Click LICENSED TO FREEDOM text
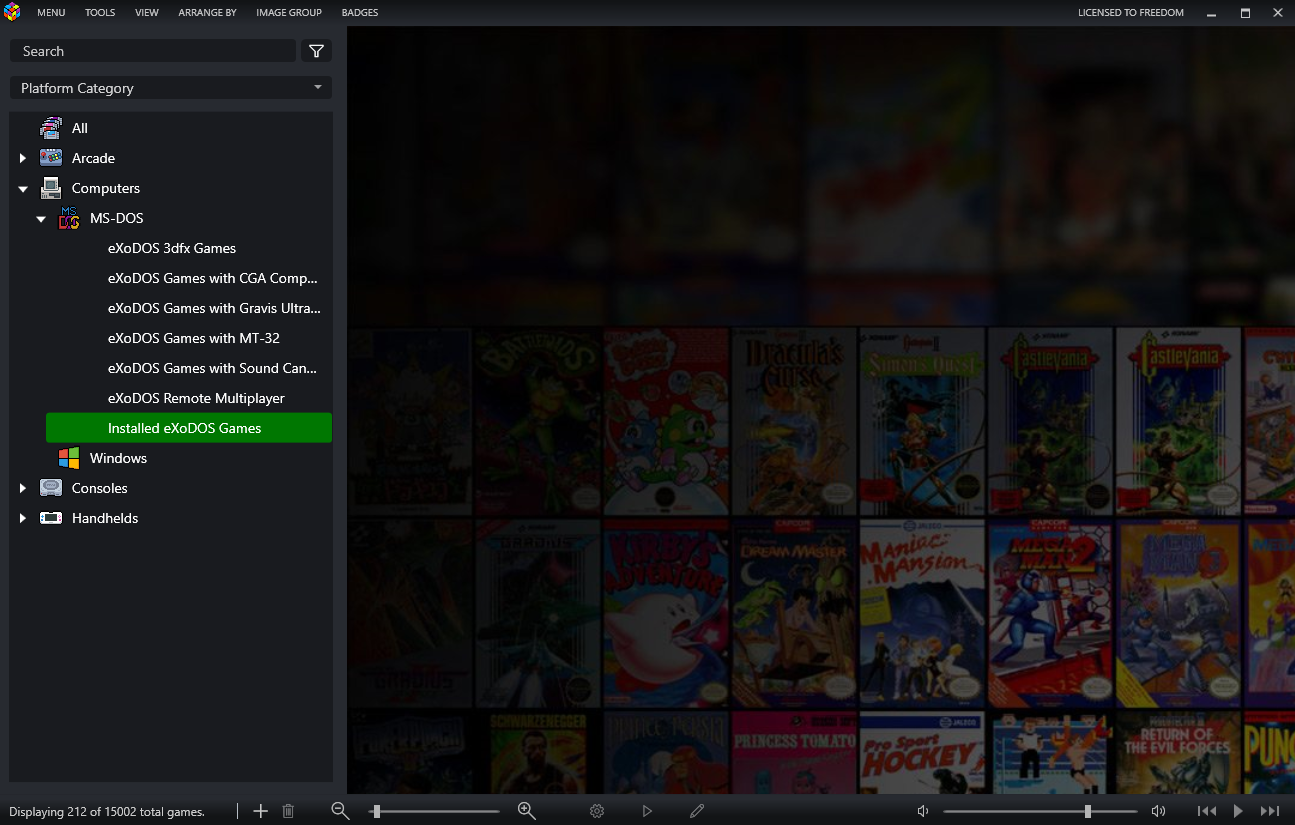The height and width of the screenshot is (825, 1295). tap(1130, 13)
